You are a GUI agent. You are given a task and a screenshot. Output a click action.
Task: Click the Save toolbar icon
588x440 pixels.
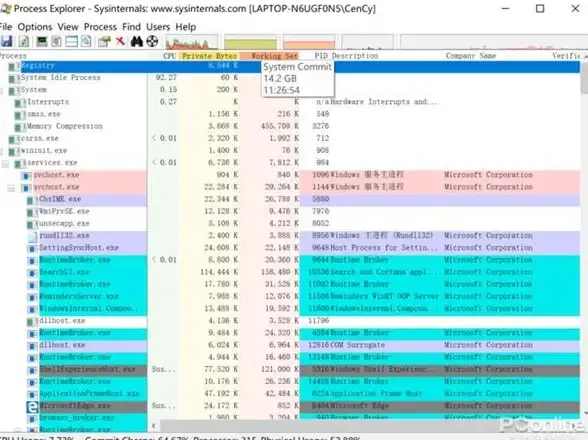pyautogui.click(x=6, y=41)
